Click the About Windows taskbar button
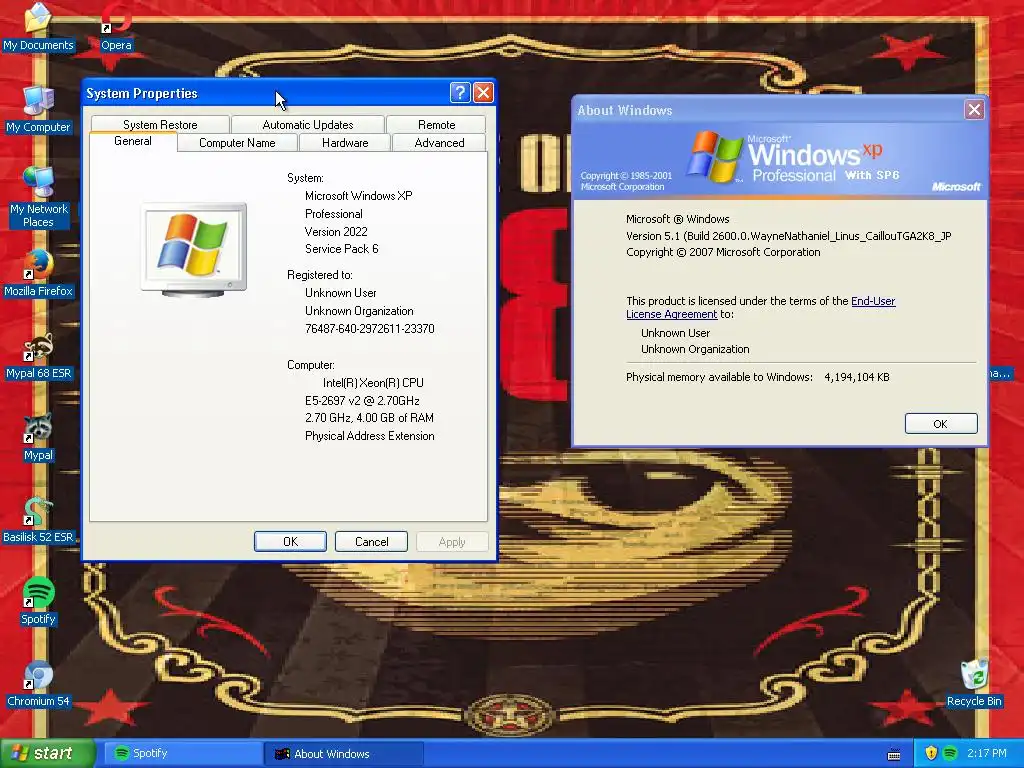 pyautogui.click(x=344, y=754)
